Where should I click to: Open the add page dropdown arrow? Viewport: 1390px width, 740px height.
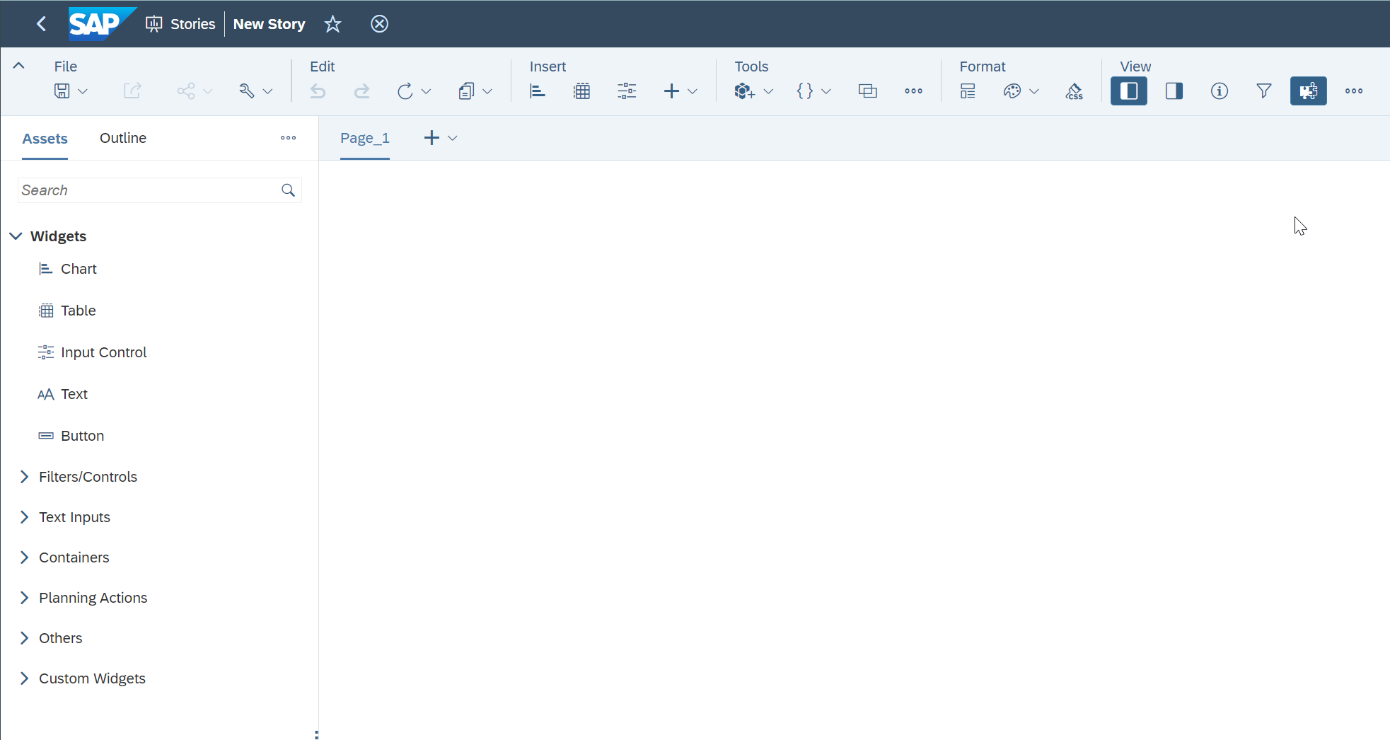pos(453,138)
